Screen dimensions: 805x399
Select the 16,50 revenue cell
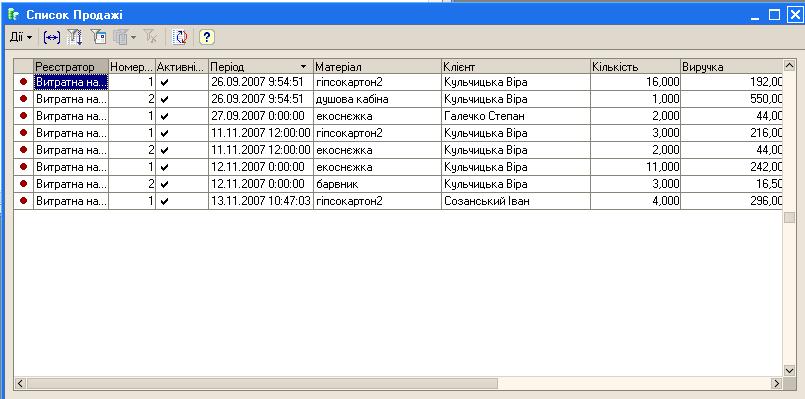pyautogui.click(x=731, y=184)
